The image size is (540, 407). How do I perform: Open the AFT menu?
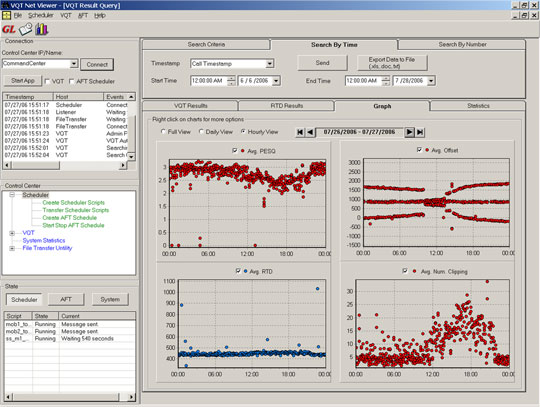coord(83,15)
